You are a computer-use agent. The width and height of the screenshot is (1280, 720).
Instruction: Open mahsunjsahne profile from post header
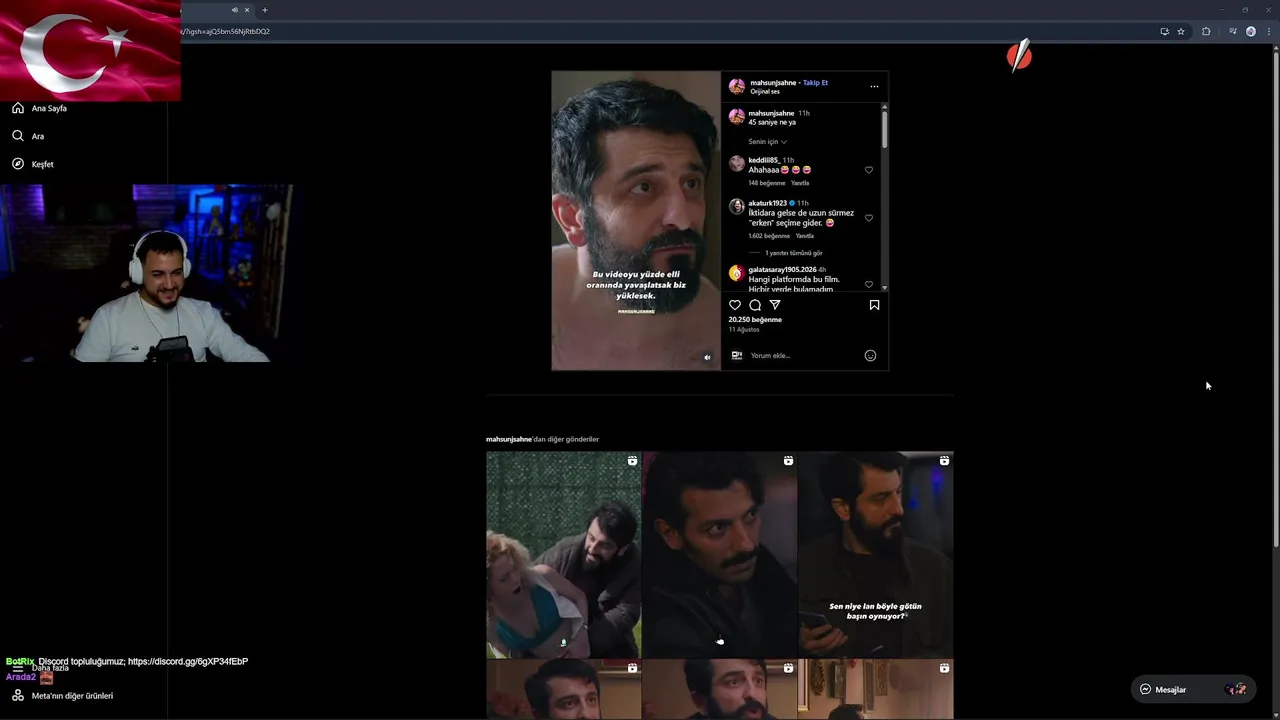[x=773, y=83]
